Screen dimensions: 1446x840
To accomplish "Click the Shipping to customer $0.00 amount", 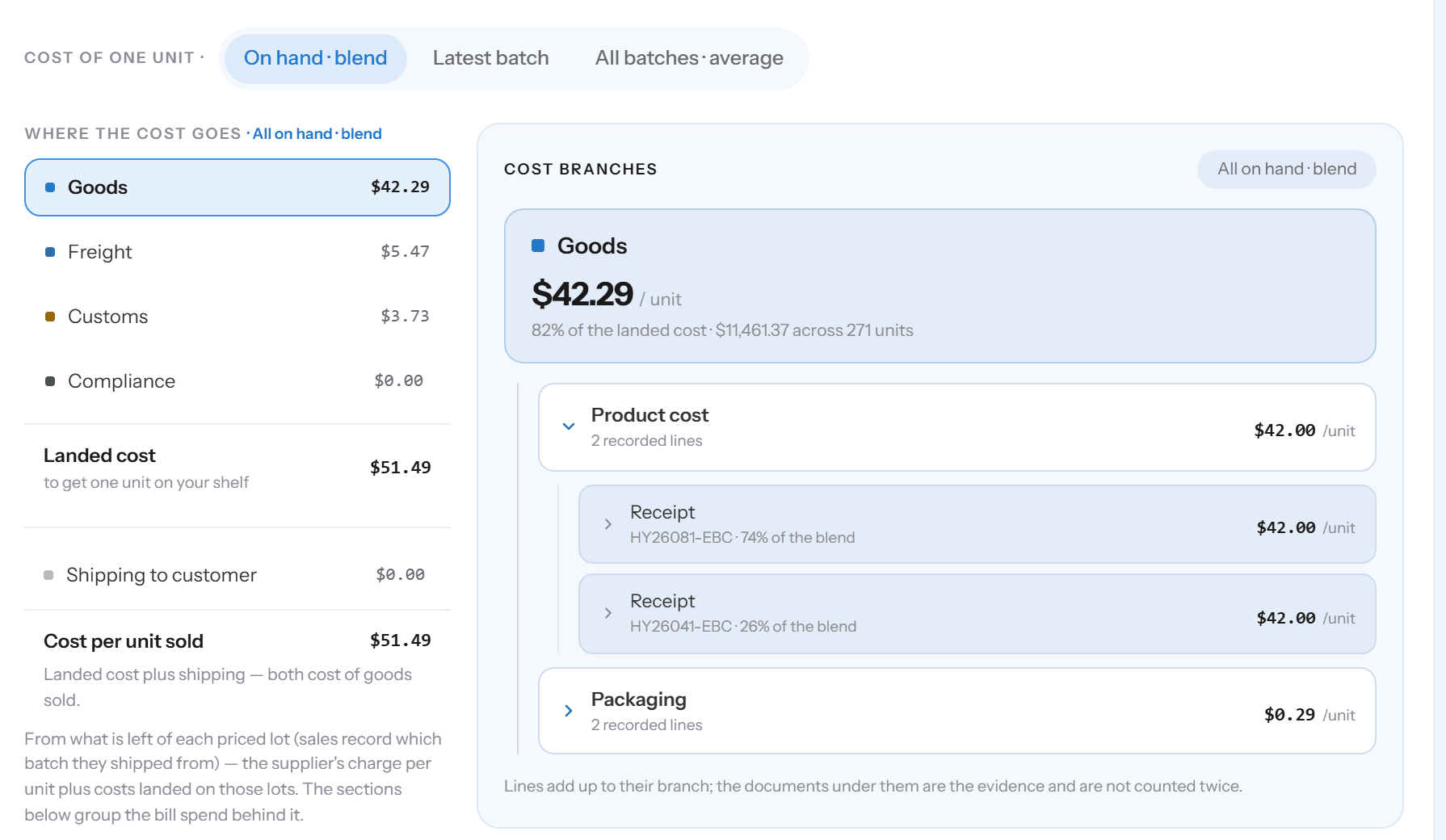I will tap(400, 574).
